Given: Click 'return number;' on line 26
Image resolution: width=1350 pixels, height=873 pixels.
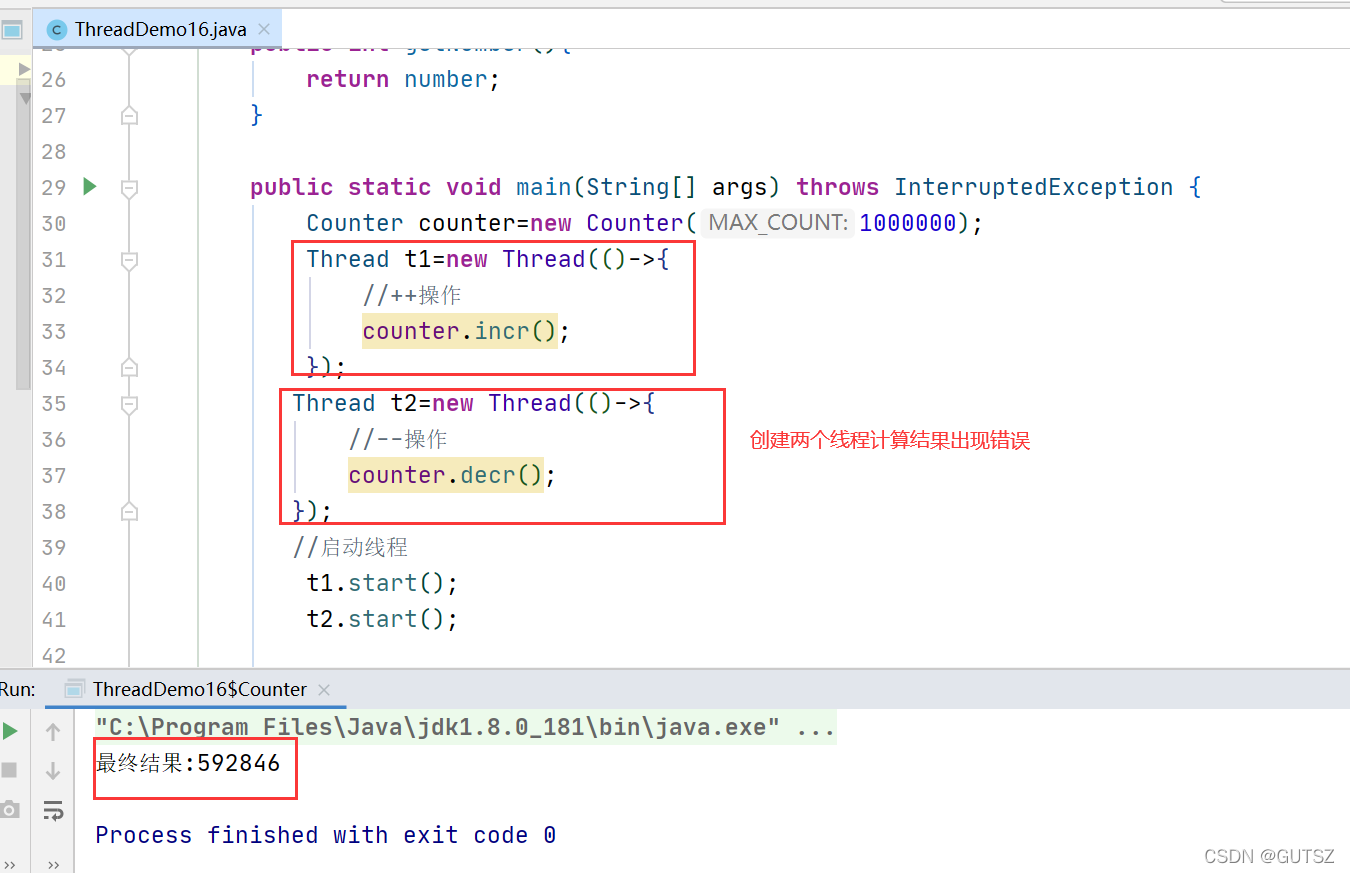Looking at the screenshot, I should click(402, 79).
